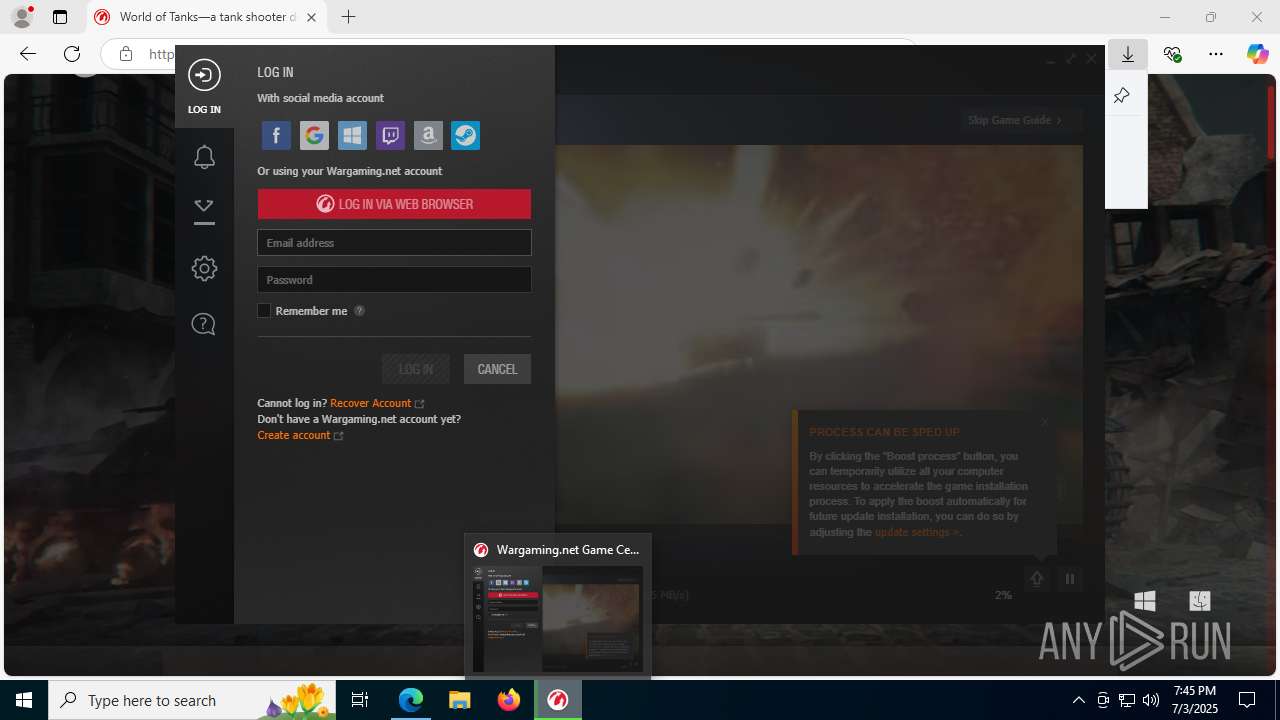Image resolution: width=1280 pixels, height=720 pixels.
Task: Enable the Remember me checkbox
Action: [x=264, y=311]
